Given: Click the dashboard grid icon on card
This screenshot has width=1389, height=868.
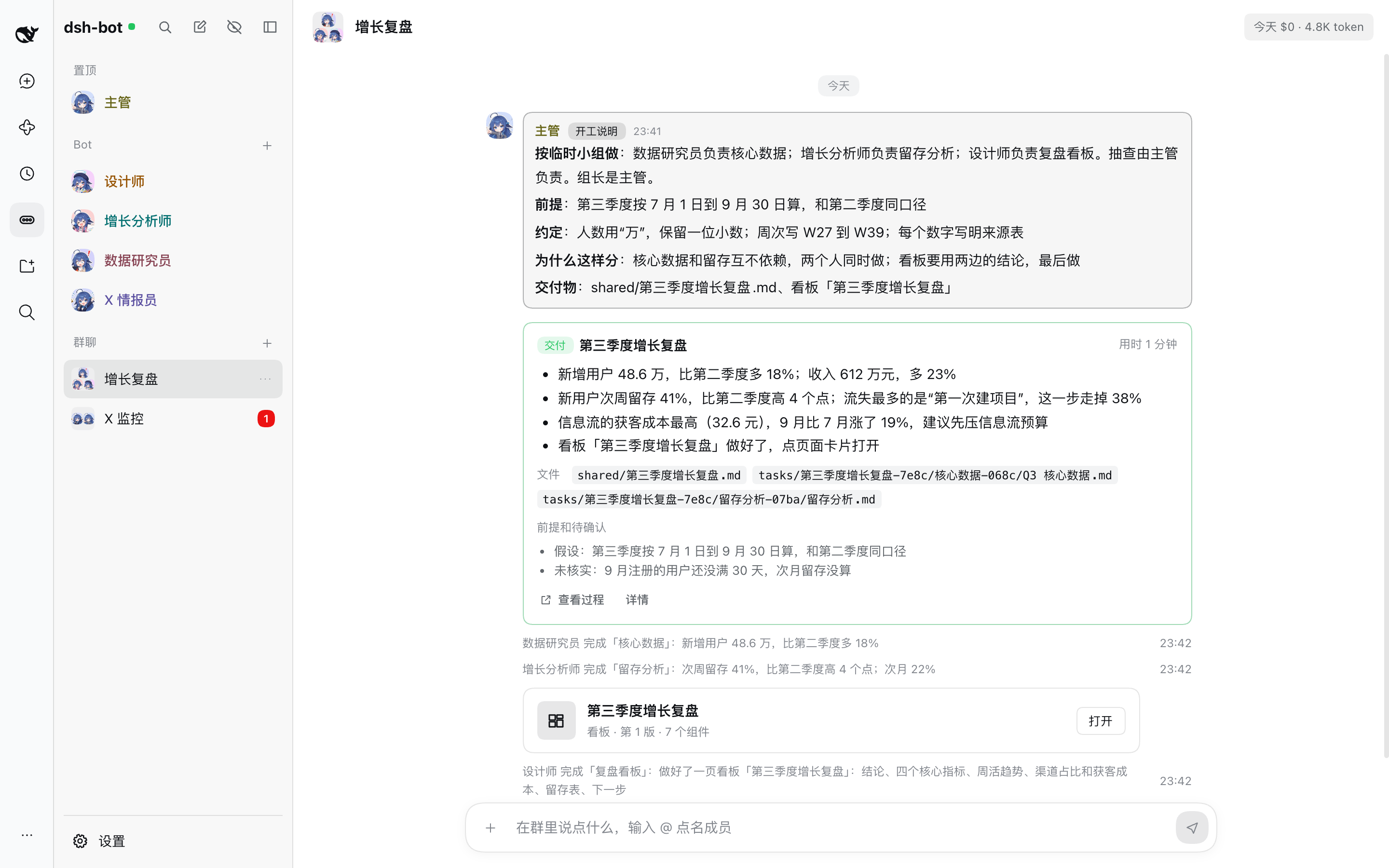Looking at the screenshot, I should 556,720.
